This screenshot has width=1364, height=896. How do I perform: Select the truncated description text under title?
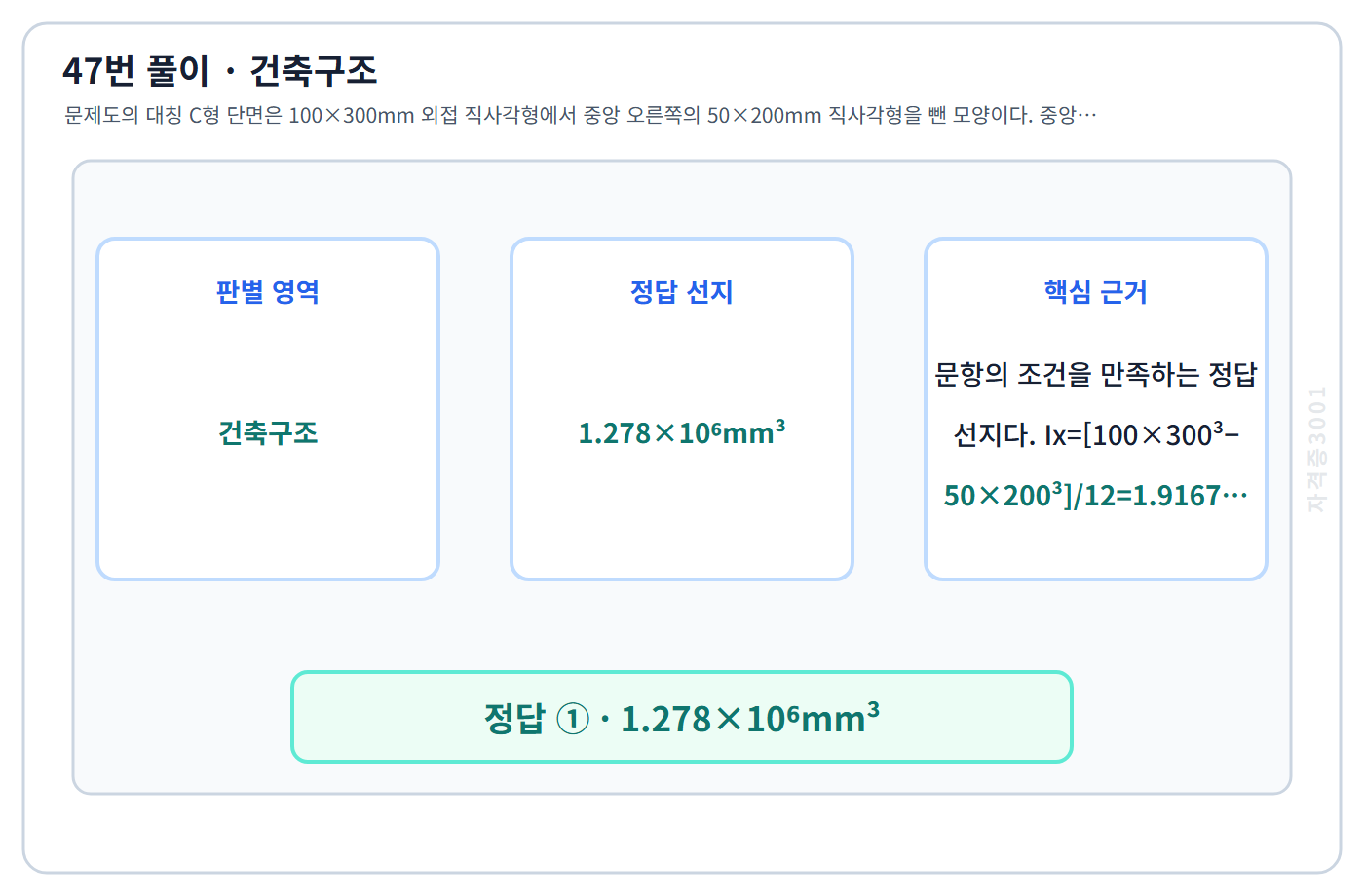coord(581,115)
